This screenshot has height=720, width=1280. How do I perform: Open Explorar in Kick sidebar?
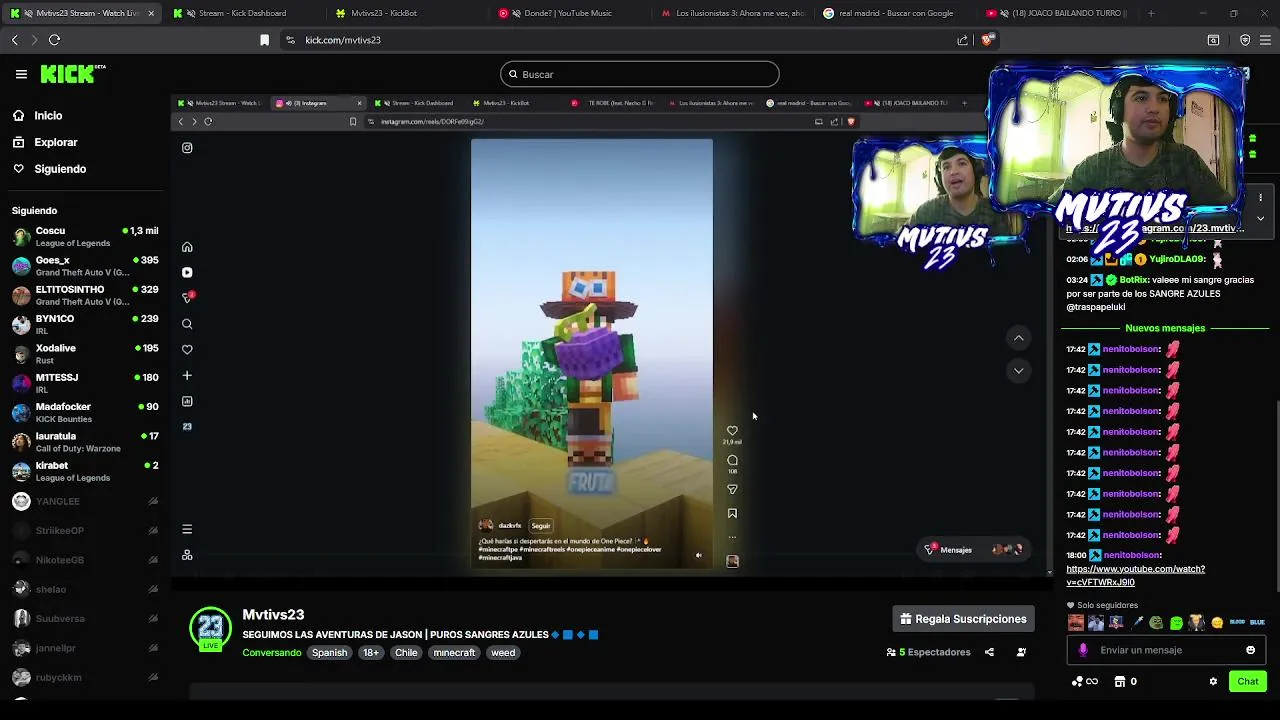[x=55, y=142]
